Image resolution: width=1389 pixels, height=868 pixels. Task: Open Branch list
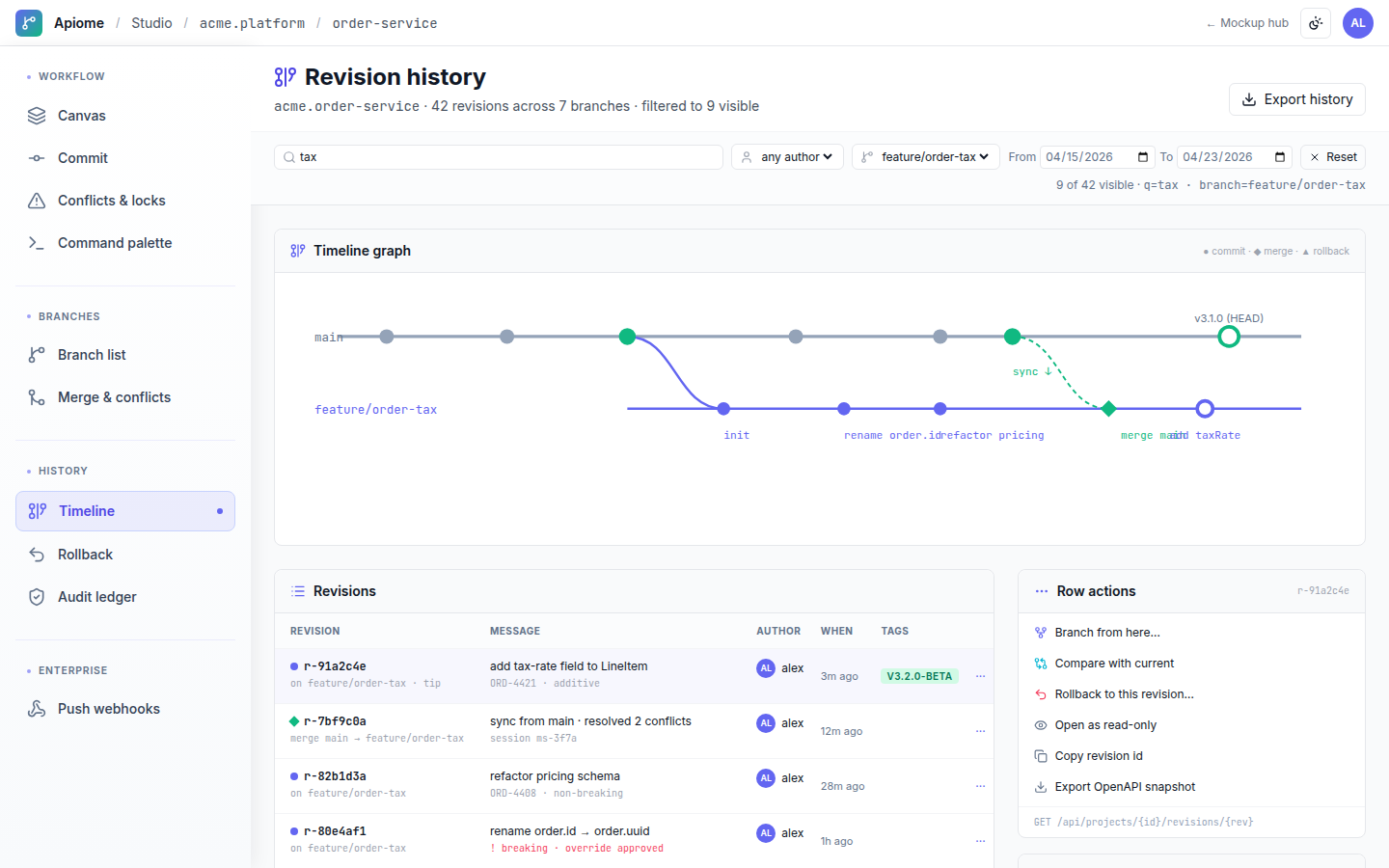[125, 355]
